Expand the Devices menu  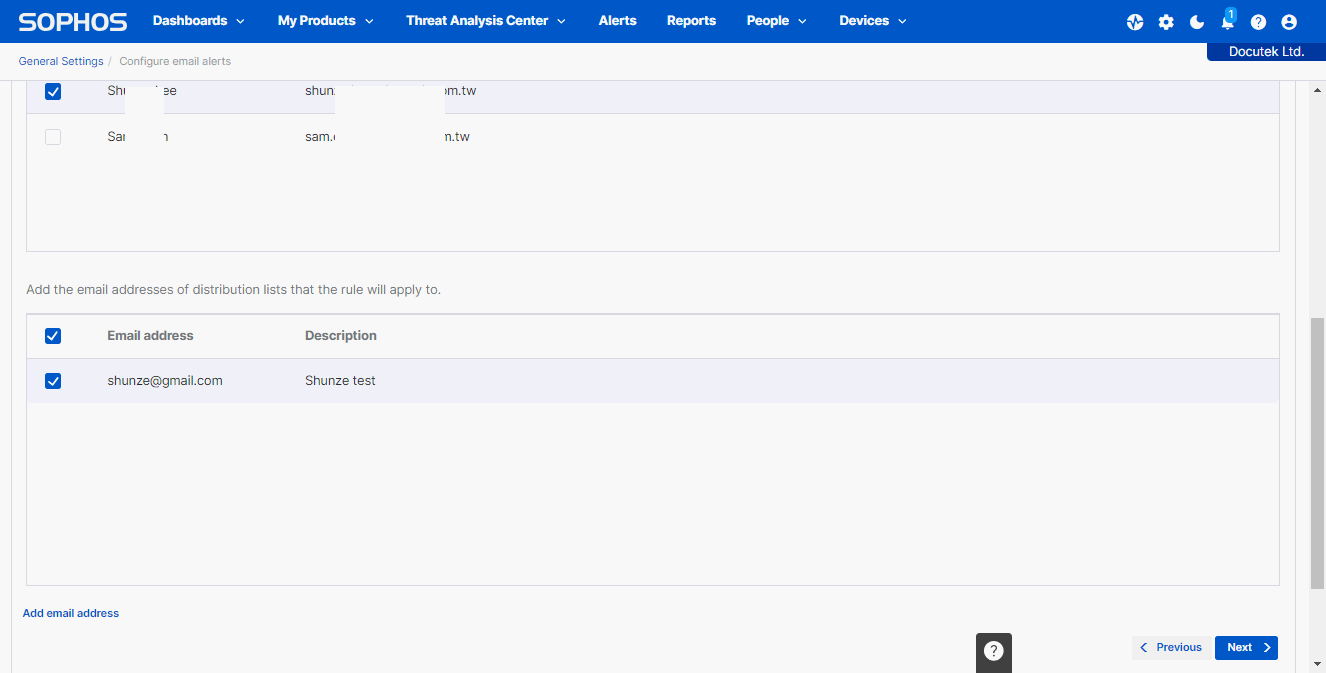[x=873, y=21]
